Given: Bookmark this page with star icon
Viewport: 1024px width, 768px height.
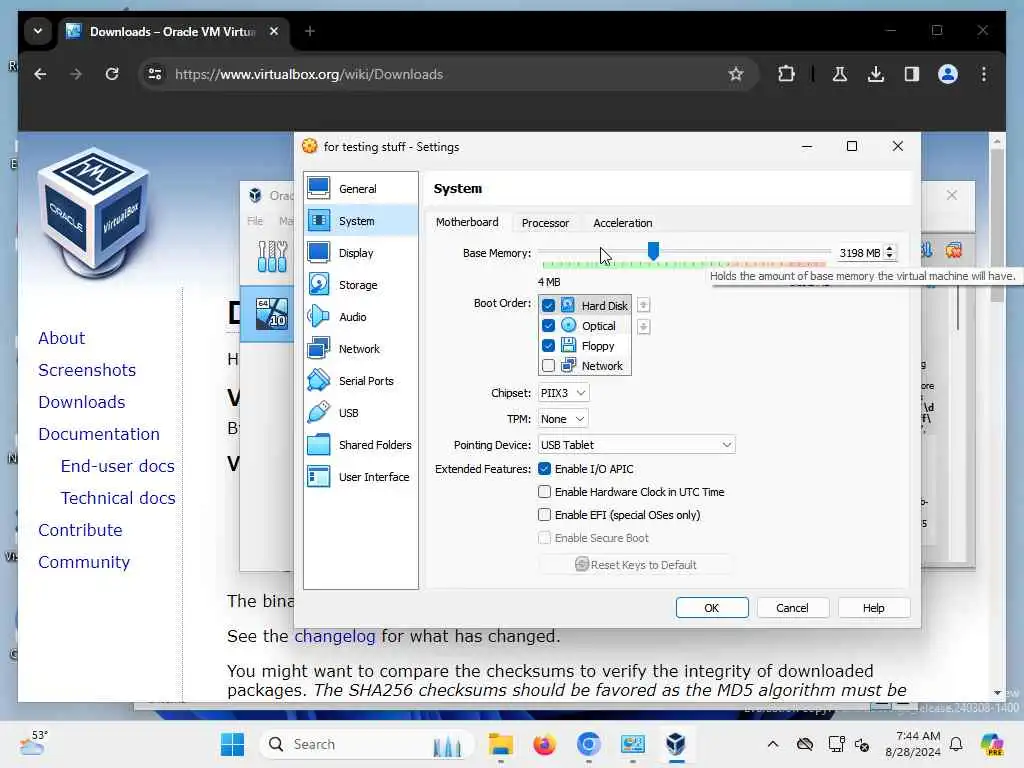Looking at the screenshot, I should point(736,74).
